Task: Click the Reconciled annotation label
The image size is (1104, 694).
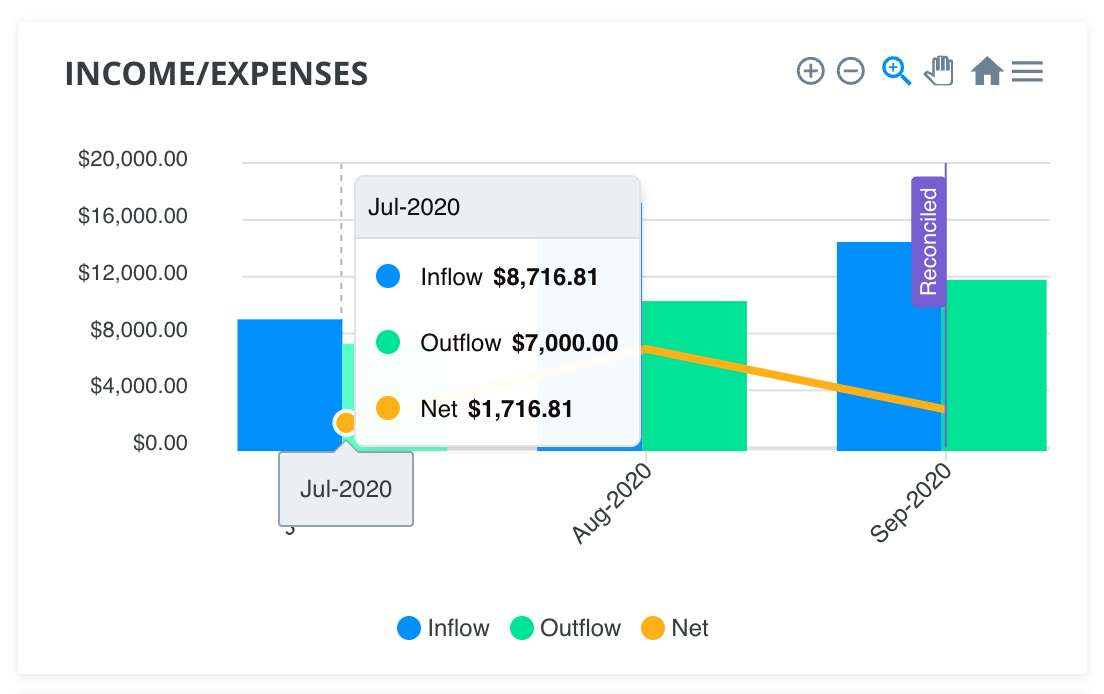Action: pyautogui.click(x=929, y=241)
